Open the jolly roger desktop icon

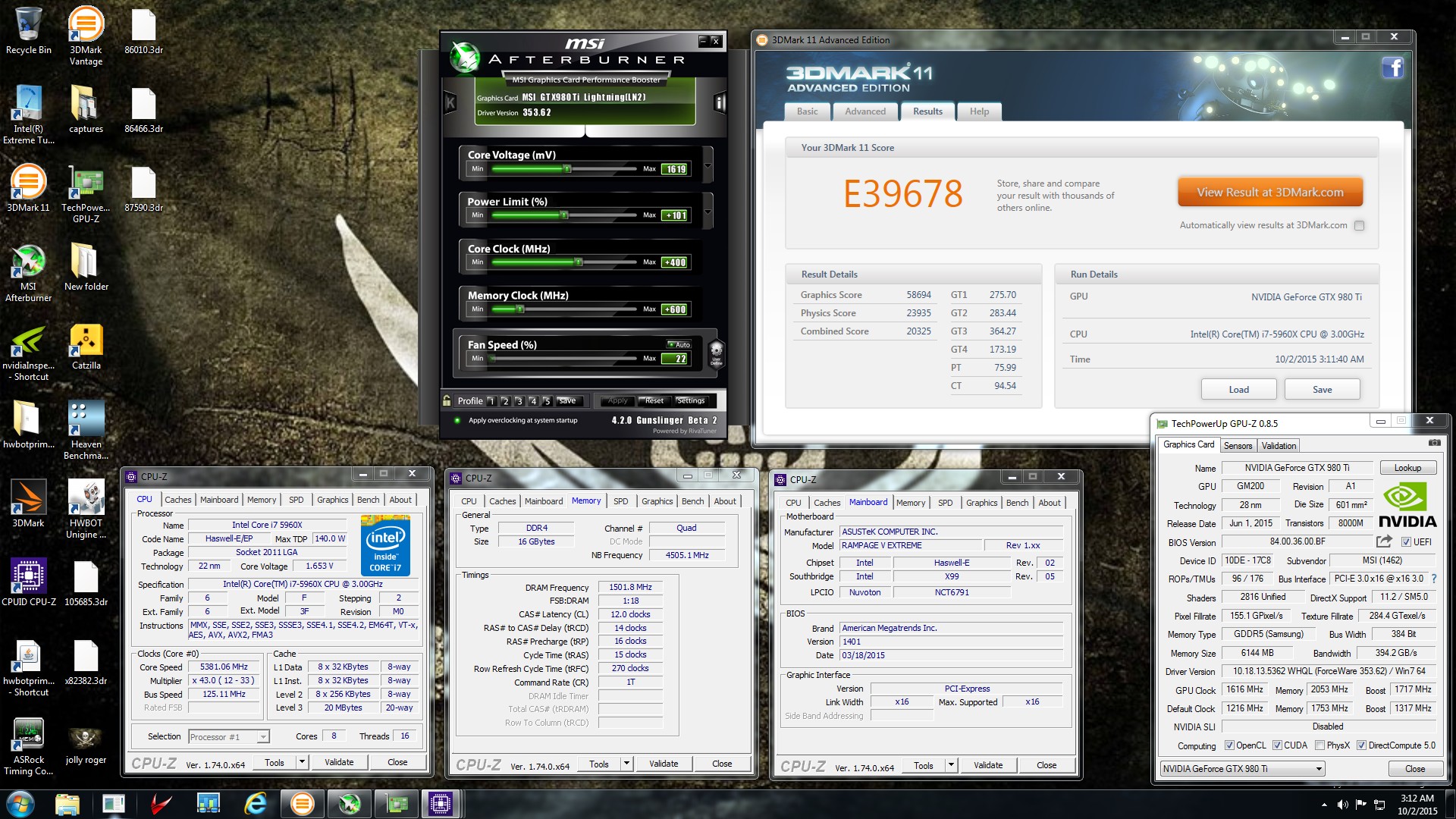click(x=86, y=745)
